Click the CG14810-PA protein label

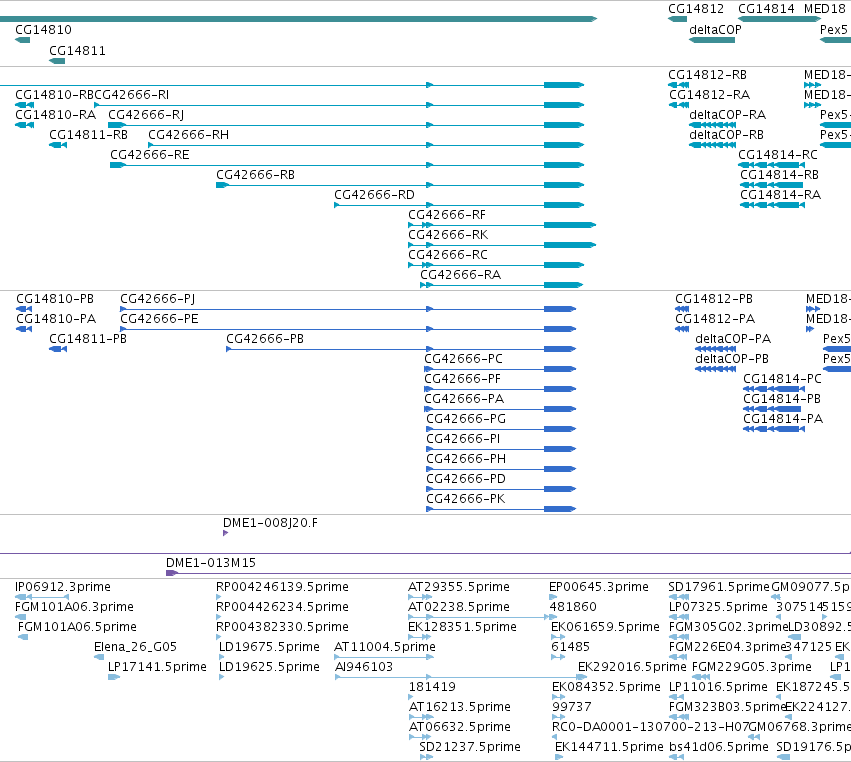click(56, 319)
